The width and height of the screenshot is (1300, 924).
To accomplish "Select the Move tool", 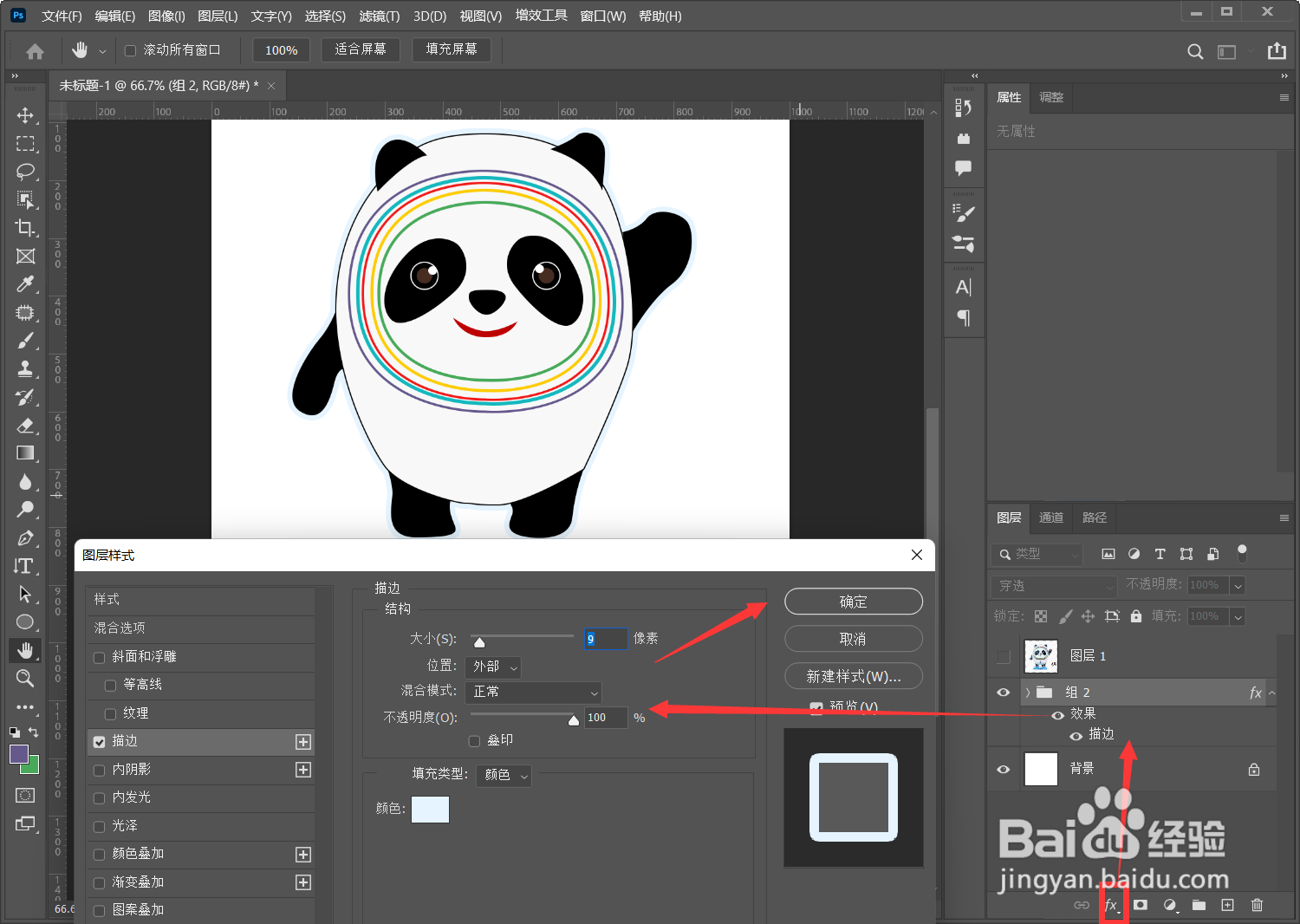I will pos(25,115).
